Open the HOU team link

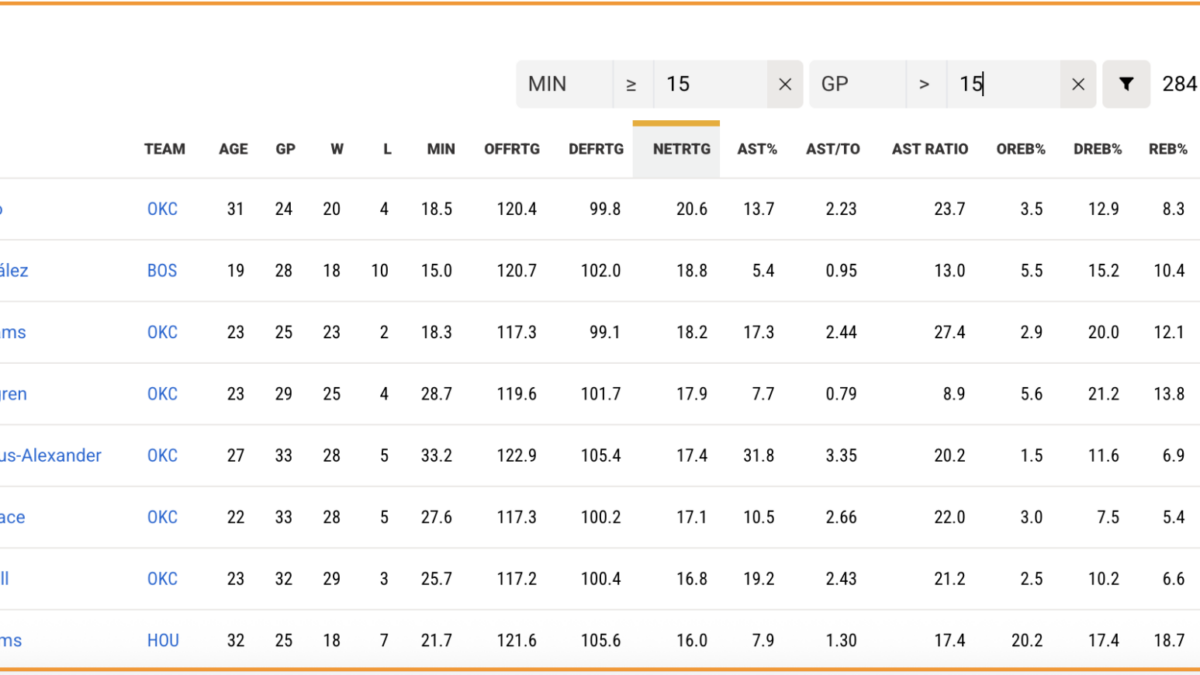[x=163, y=640]
